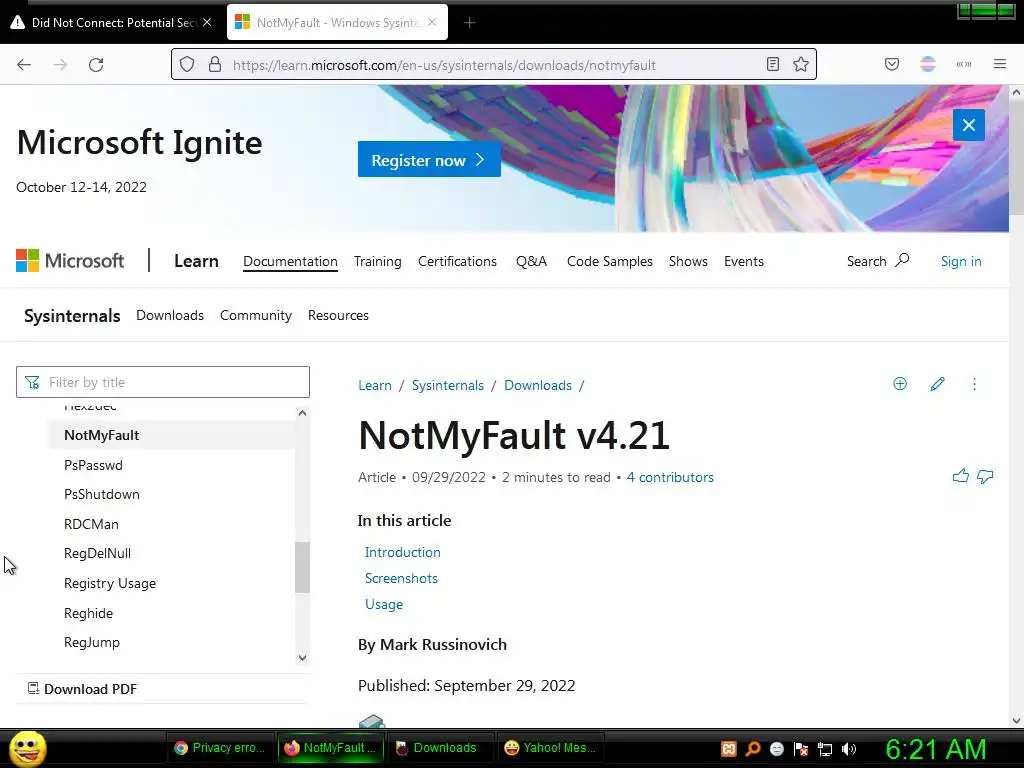The width and height of the screenshot is (1024, 768).
Task: Click the action center flag icon
Action: tap(801, 749)
